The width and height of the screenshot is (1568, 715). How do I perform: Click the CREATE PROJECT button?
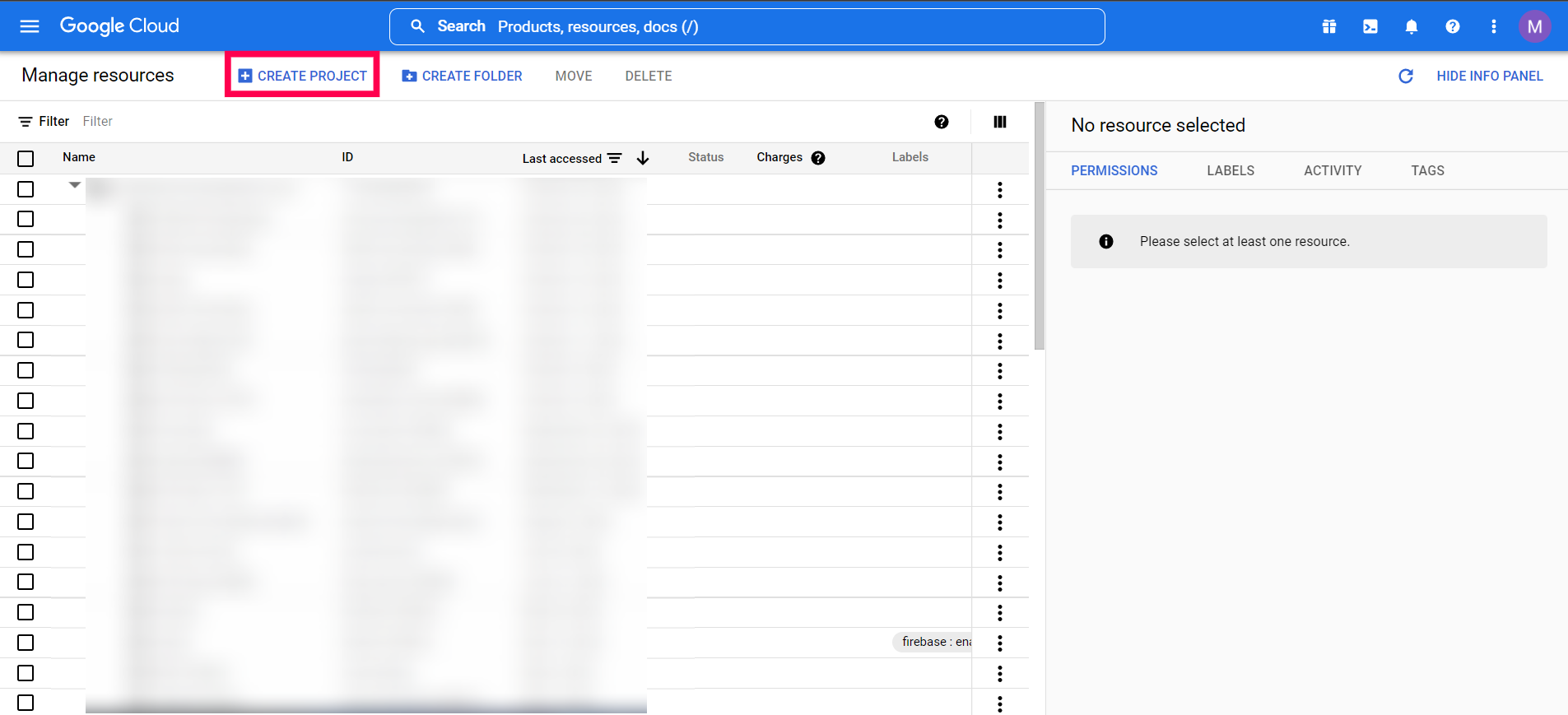[x=302, y=76]
